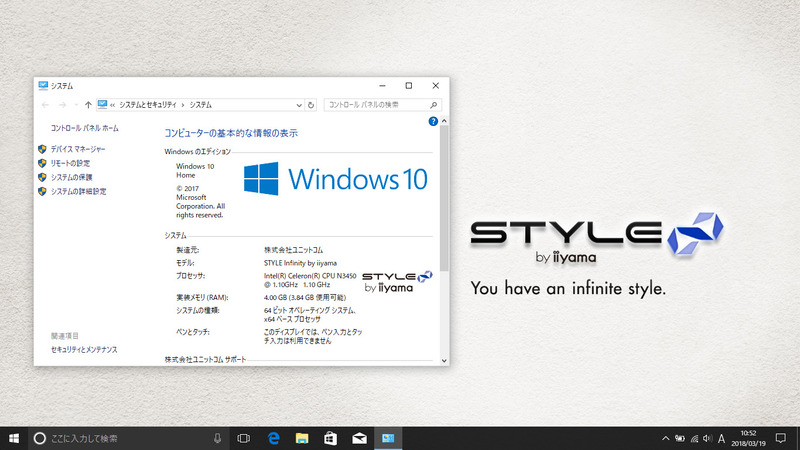
Task: Click the STYLE by iiyama OEM logo
Action: tap(397, 282)
